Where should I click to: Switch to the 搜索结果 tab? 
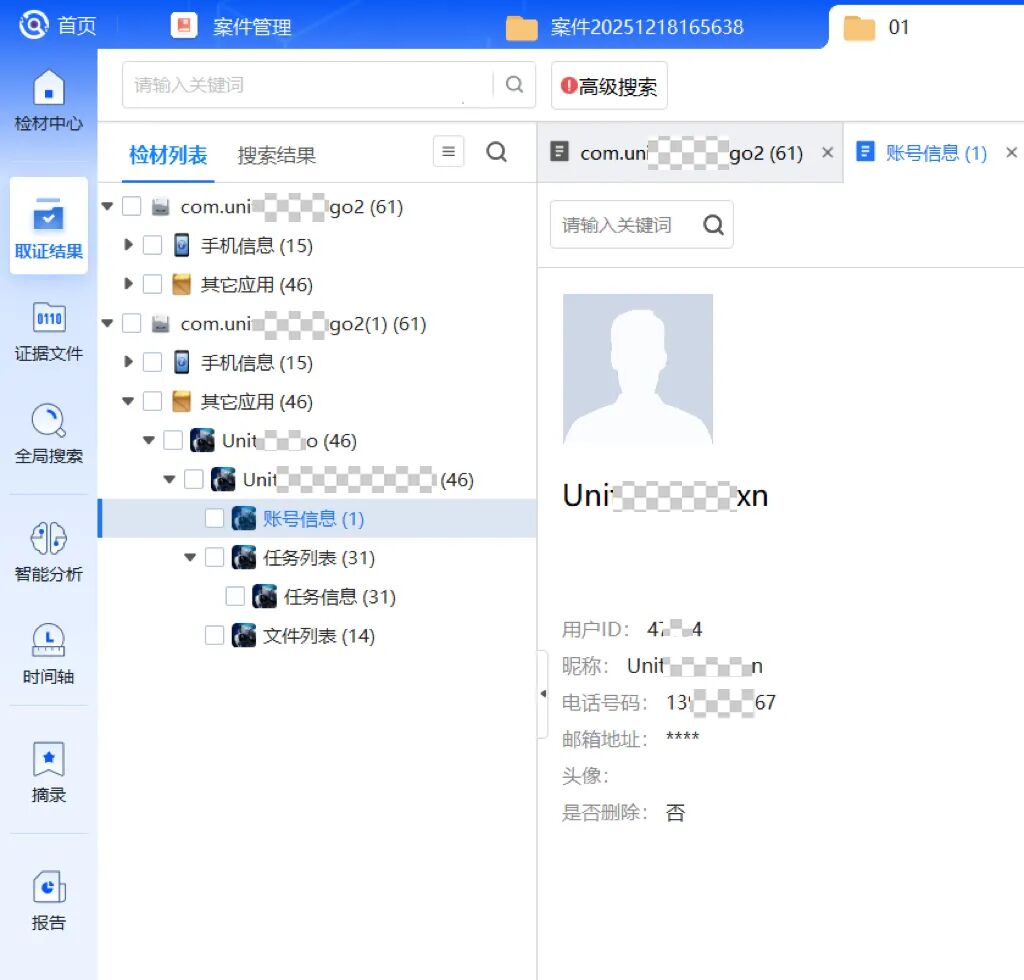276,155
